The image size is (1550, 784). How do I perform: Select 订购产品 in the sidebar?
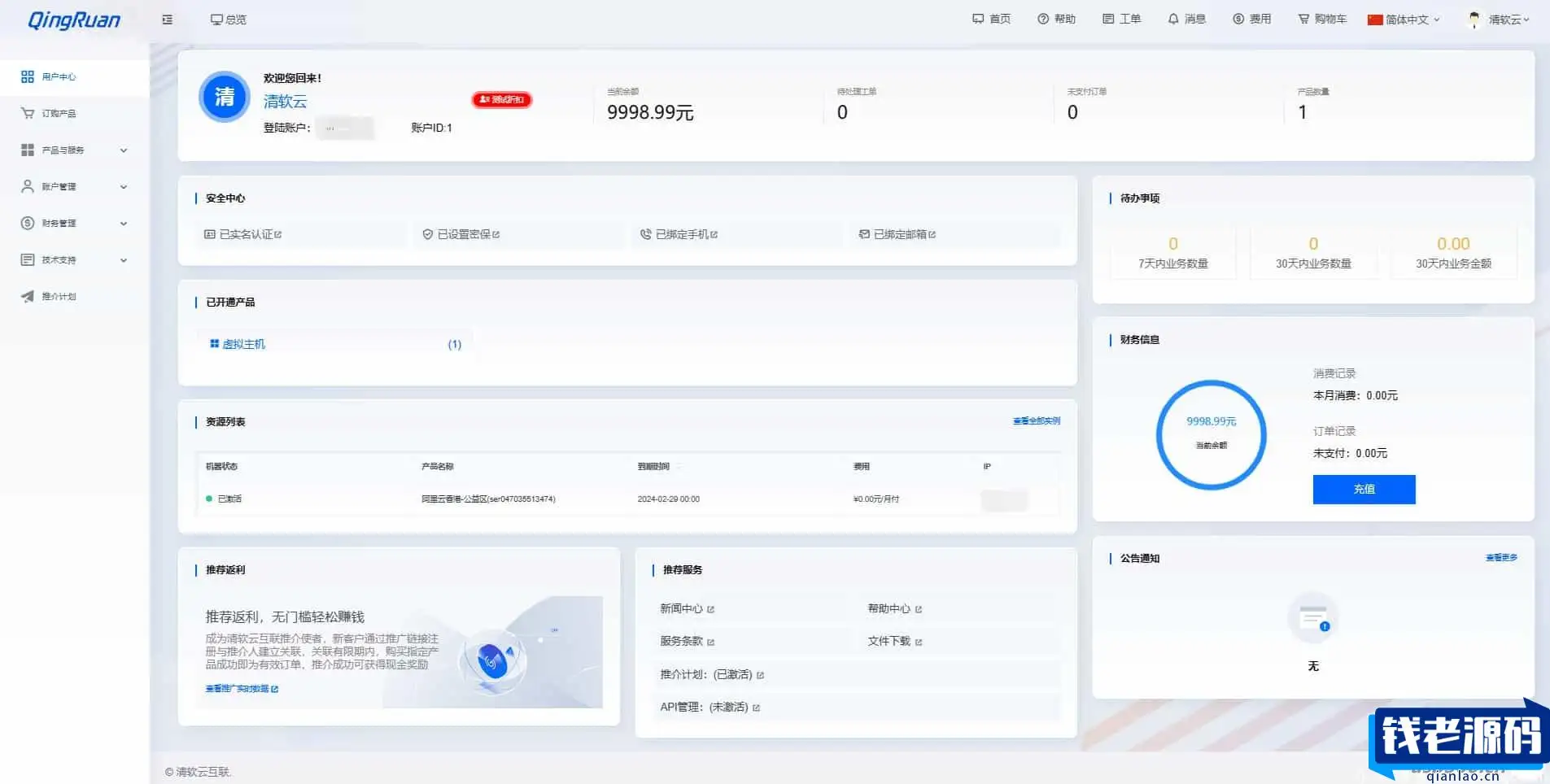pyautogui.click(x=75, y=113)
